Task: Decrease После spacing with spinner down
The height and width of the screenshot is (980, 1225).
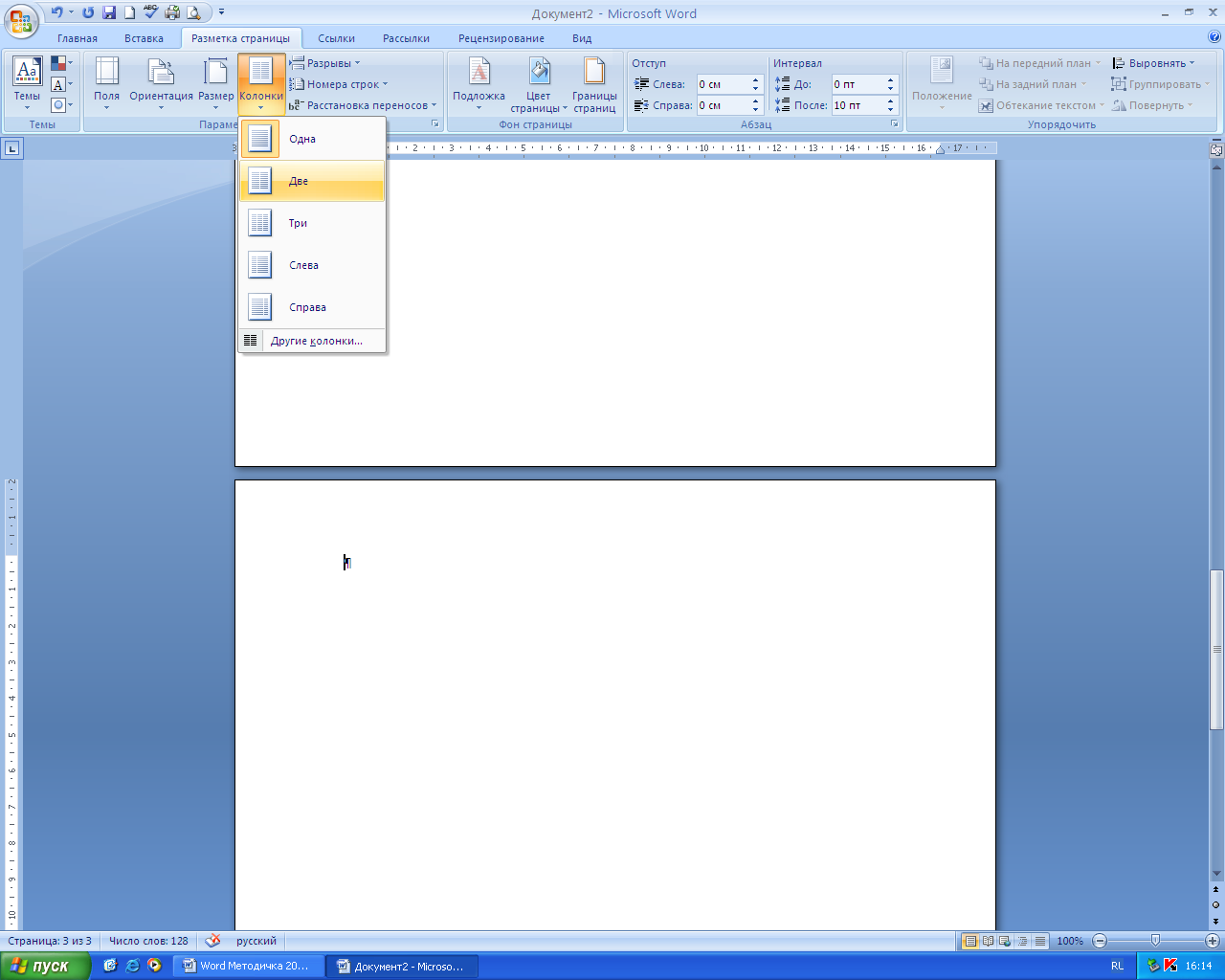Action: tap(891, 110)
